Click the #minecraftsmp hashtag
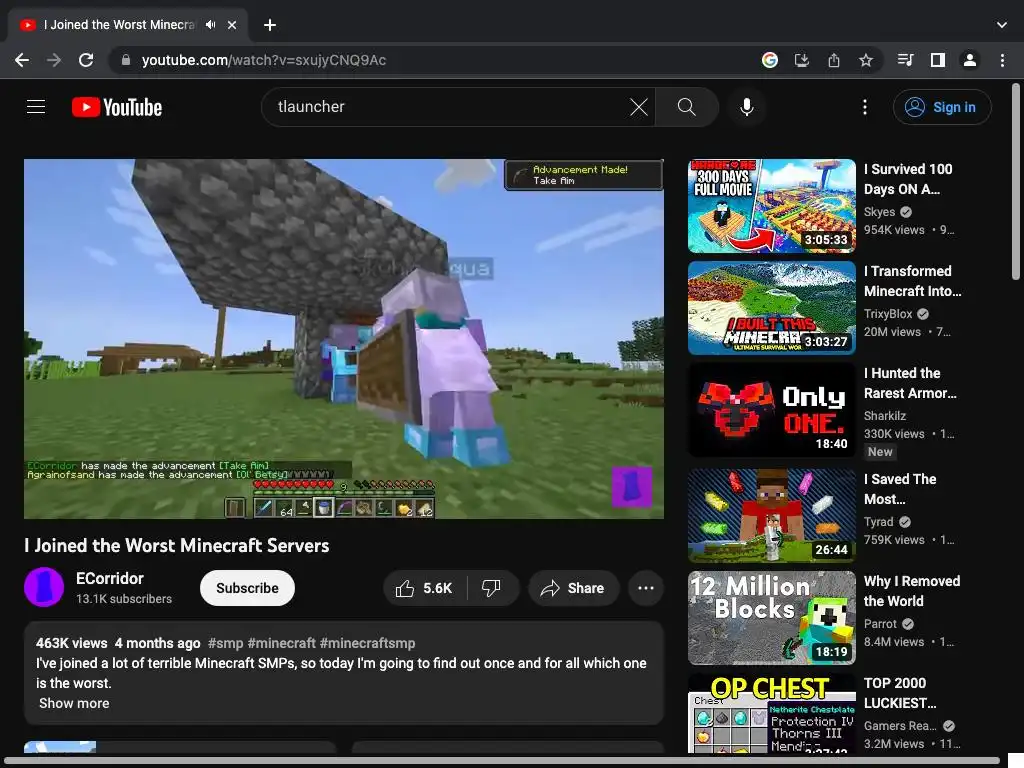 (x=367, y=643)
